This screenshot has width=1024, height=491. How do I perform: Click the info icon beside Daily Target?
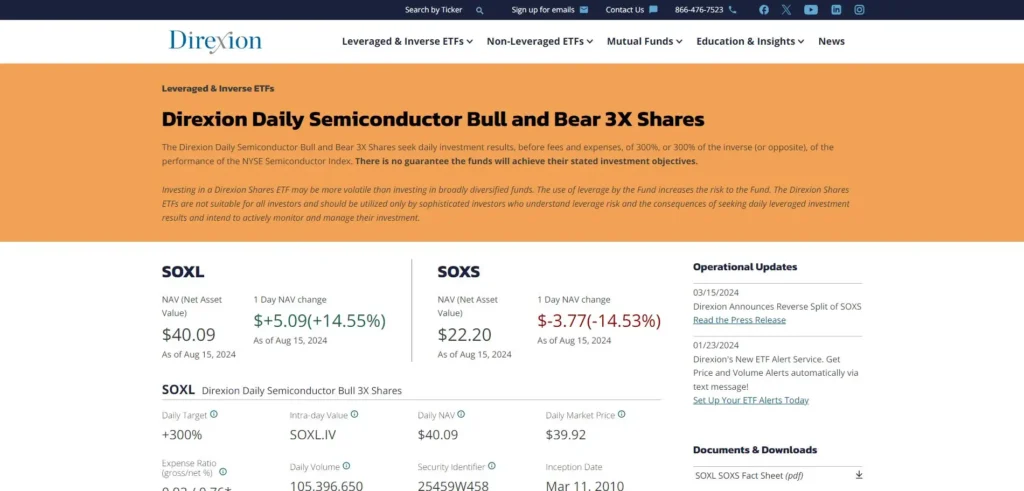pyautogui.click(x=214, y=414)
